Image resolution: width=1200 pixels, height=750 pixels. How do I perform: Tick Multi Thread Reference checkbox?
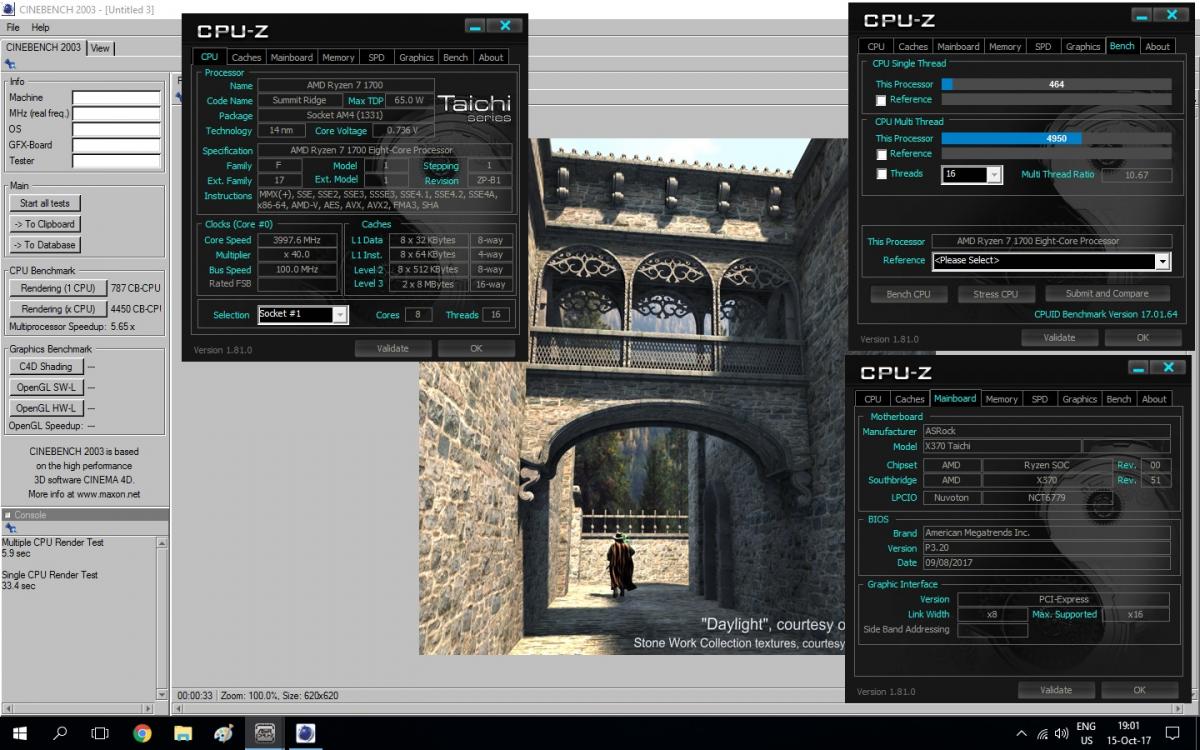tap(881, 154)
